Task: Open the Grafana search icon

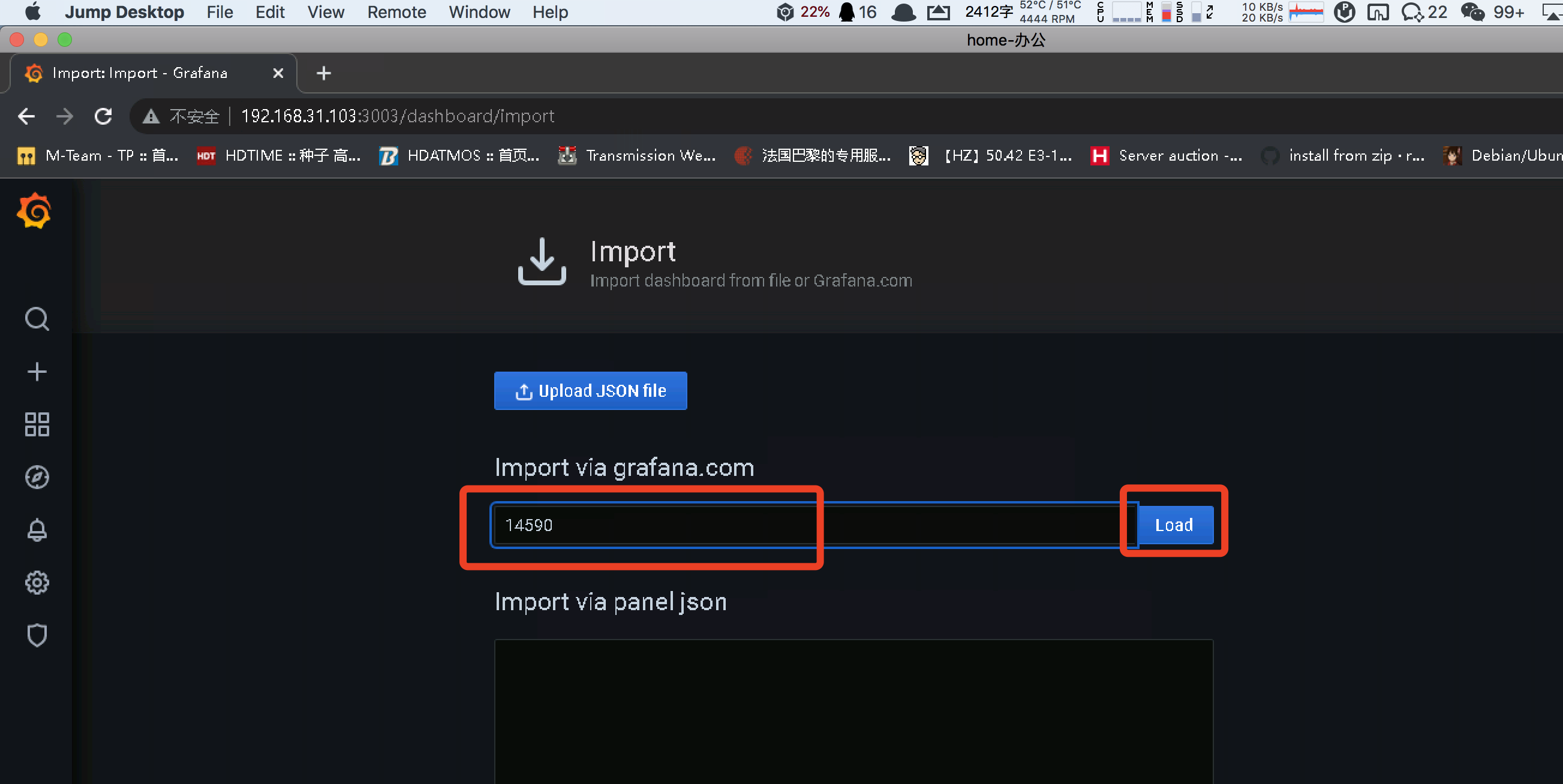Action: (x=37, y=318)
